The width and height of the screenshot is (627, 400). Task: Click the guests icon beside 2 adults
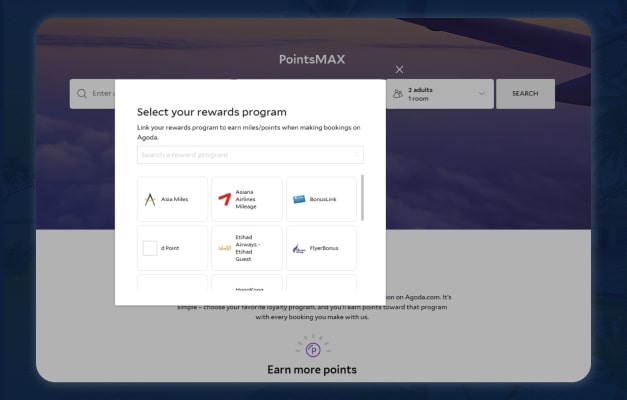pos(398,93)
